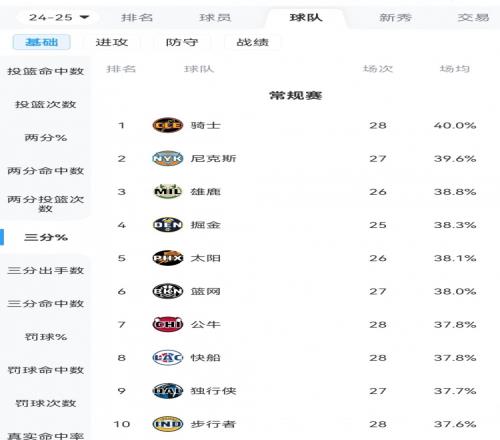
Task: Click the DEN Nuggets team logo
Action: coord(168,225)
